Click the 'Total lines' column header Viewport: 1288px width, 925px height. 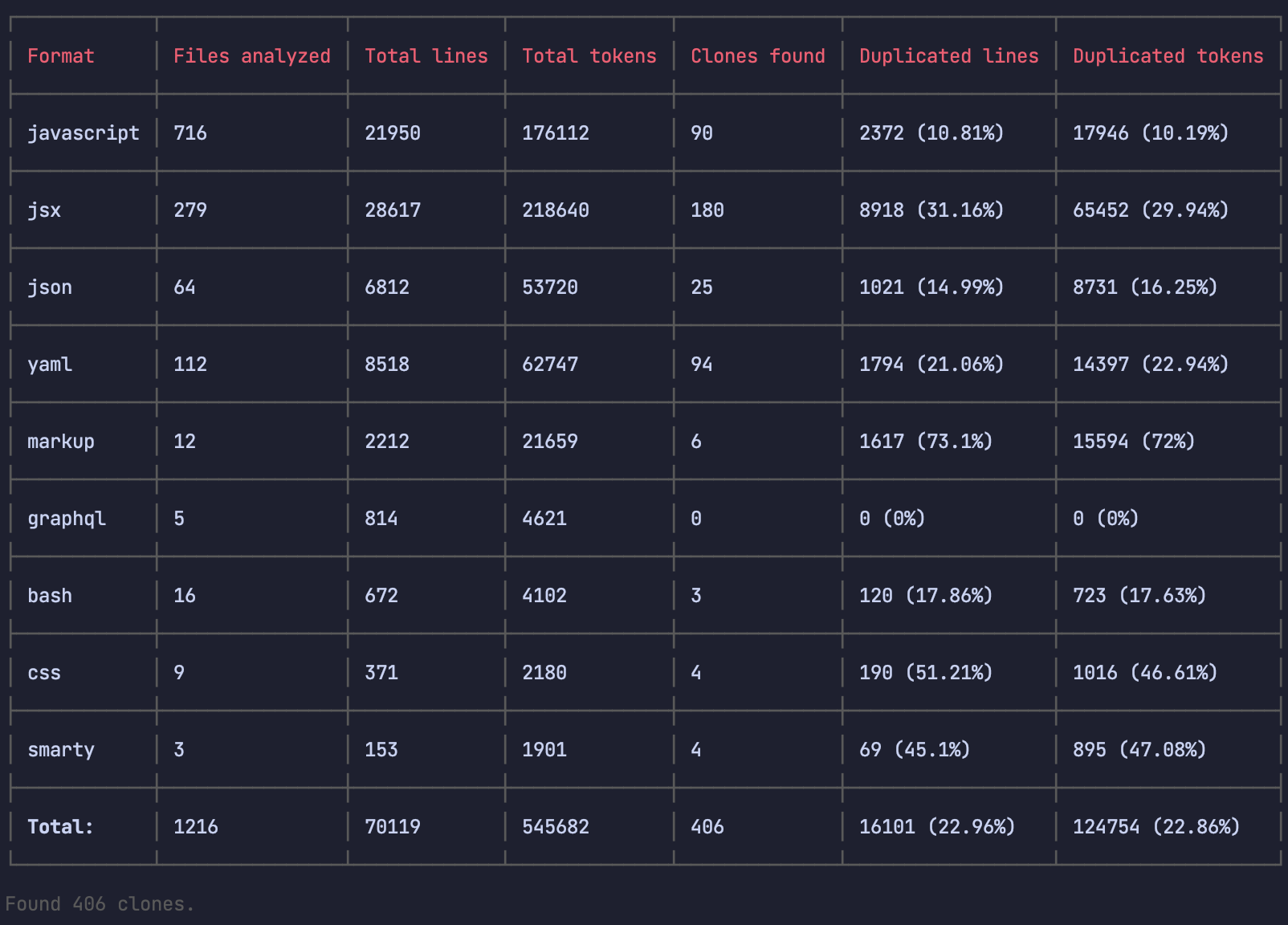(x=426, y=56)
